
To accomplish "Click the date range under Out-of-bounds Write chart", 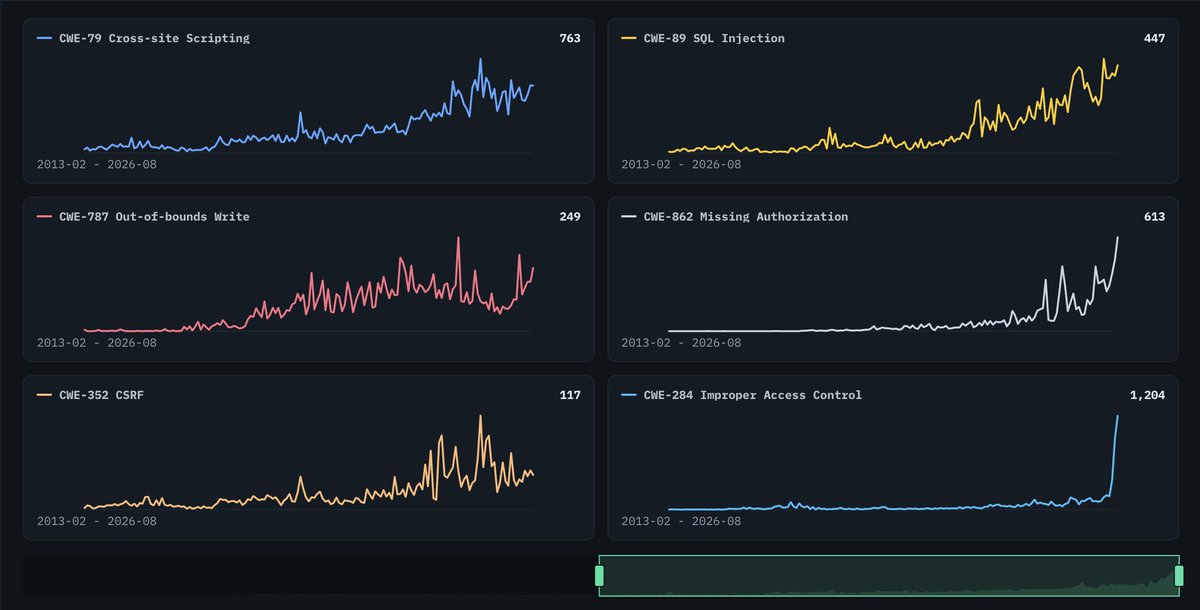I will [97, 342].
